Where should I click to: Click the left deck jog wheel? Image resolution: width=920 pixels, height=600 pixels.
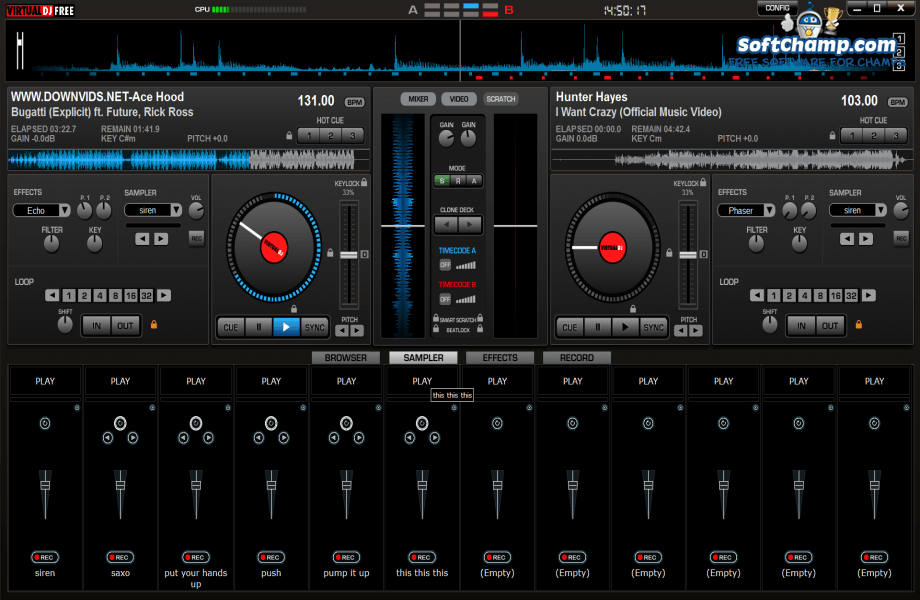point(273,247)
